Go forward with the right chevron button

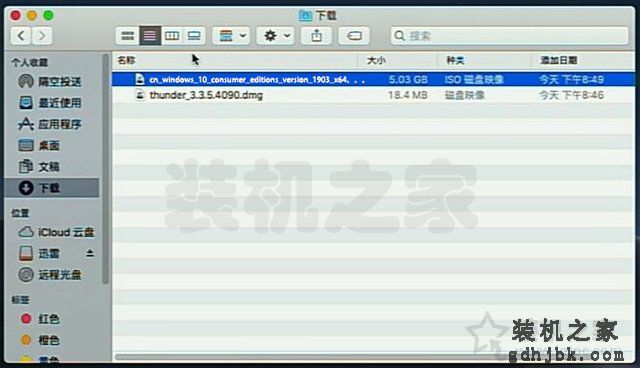click(x=42, y=36)
